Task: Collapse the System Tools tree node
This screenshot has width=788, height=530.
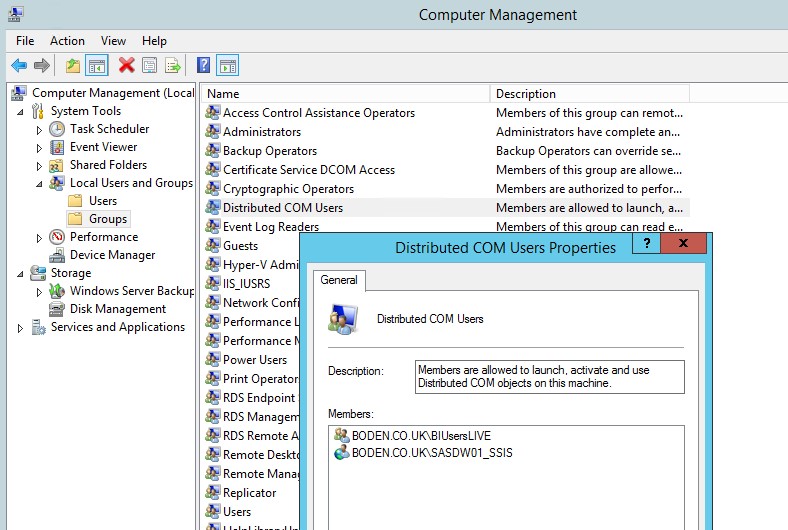Action: point(20,112)
